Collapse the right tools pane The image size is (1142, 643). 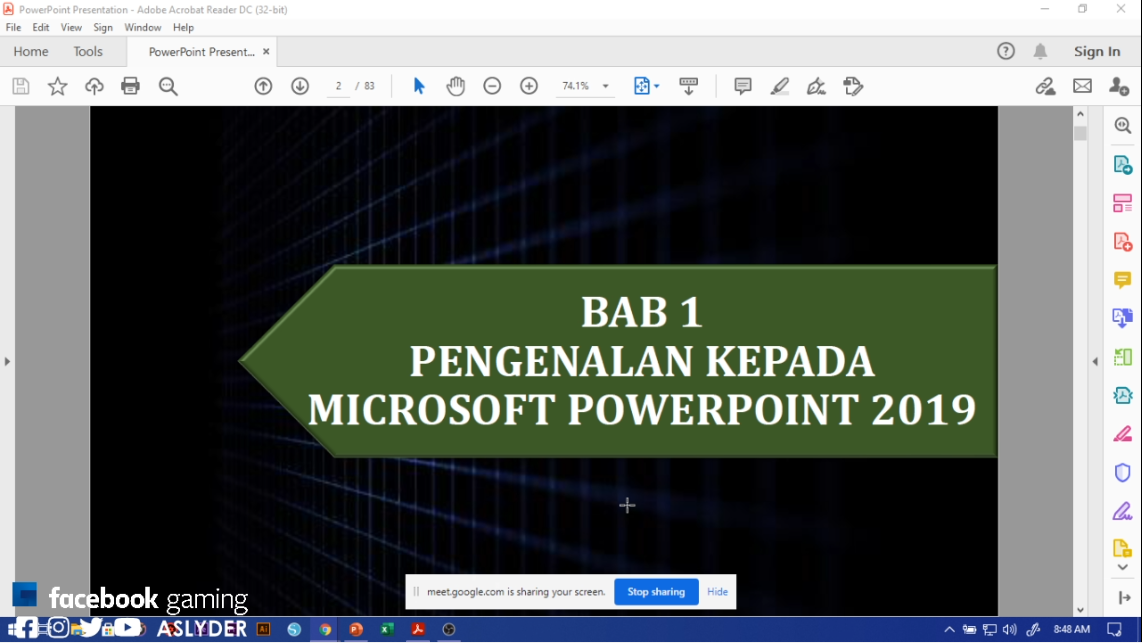coord(1095,361)
